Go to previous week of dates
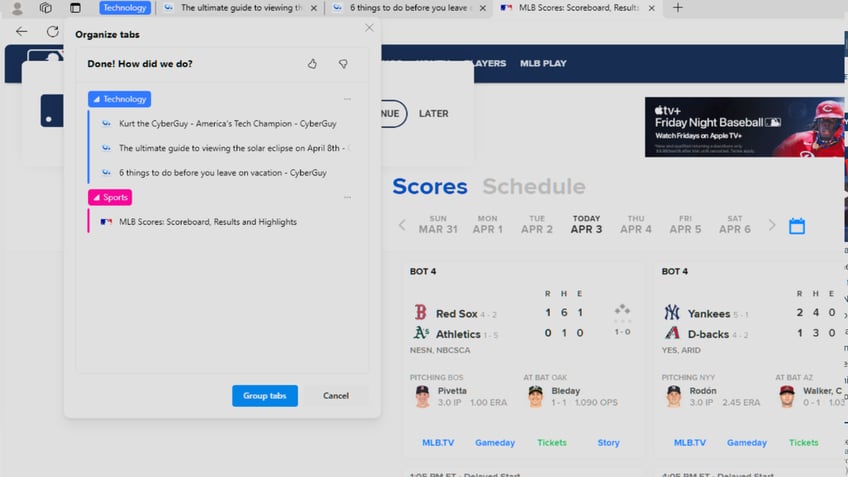848x477 pixels. tap(402, 225)
